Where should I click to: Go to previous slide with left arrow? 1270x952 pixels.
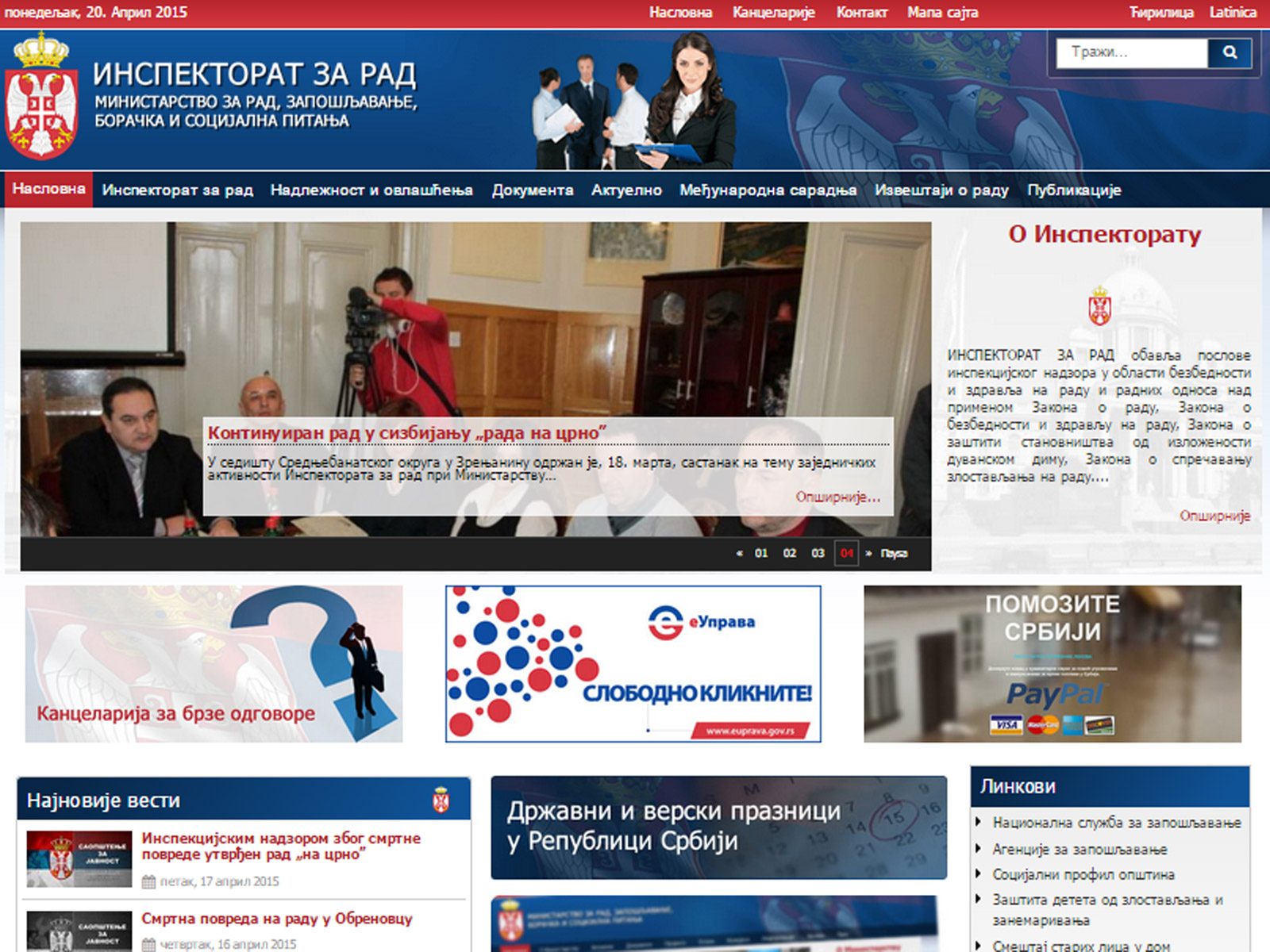tap(739, 553)
